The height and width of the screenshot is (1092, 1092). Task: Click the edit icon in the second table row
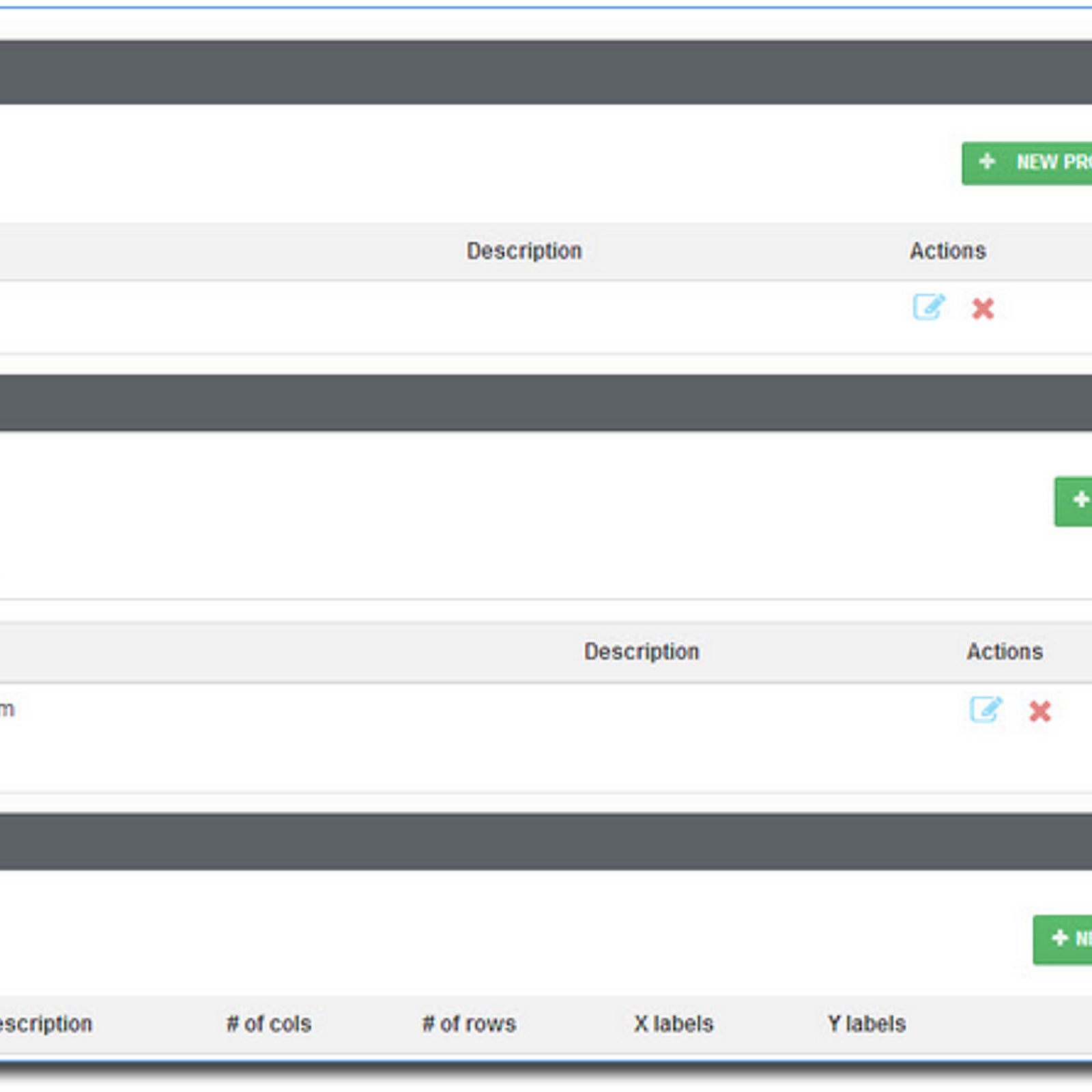click(x=986, y=710)
